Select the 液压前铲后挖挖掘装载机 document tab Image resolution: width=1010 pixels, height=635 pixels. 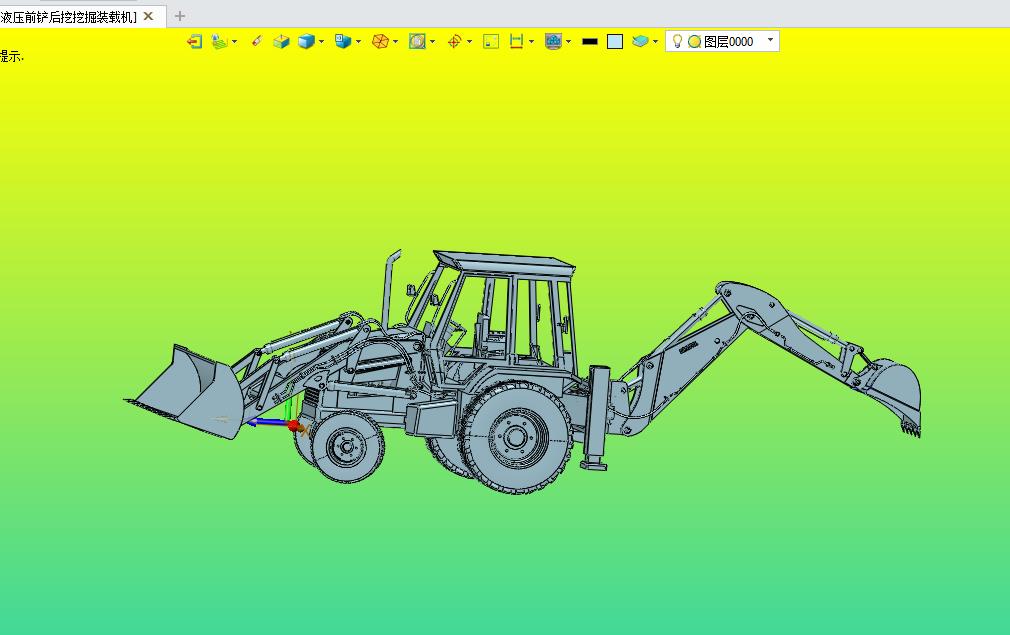(69, 17)
